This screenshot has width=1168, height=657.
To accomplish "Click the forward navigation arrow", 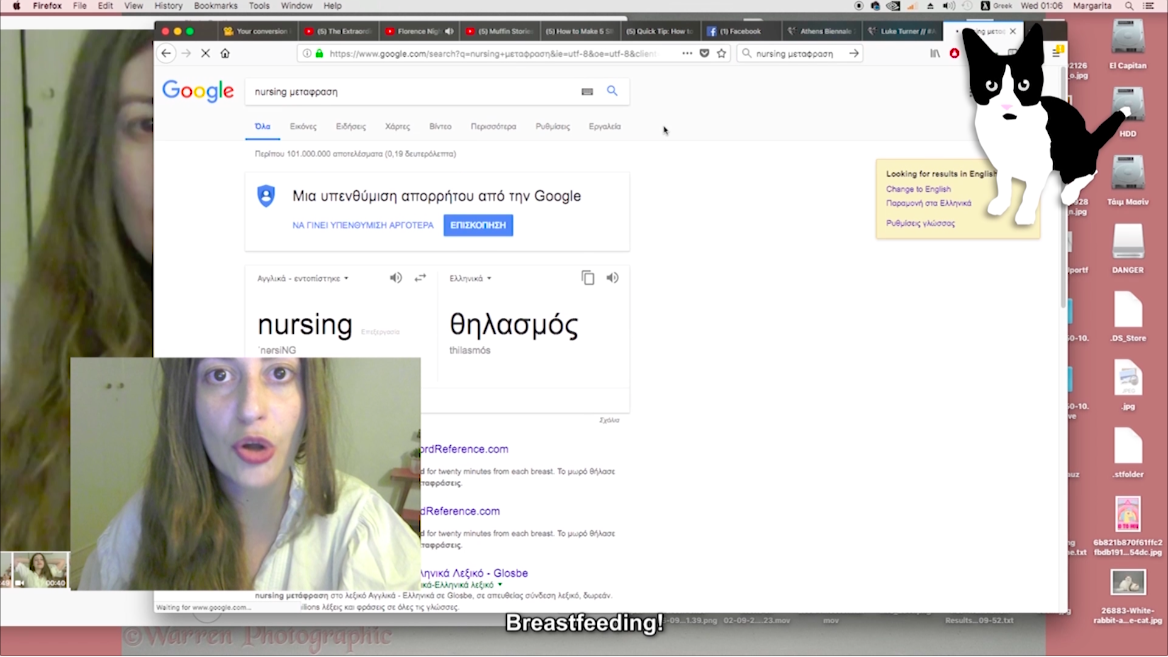I will tap(186, 53).
